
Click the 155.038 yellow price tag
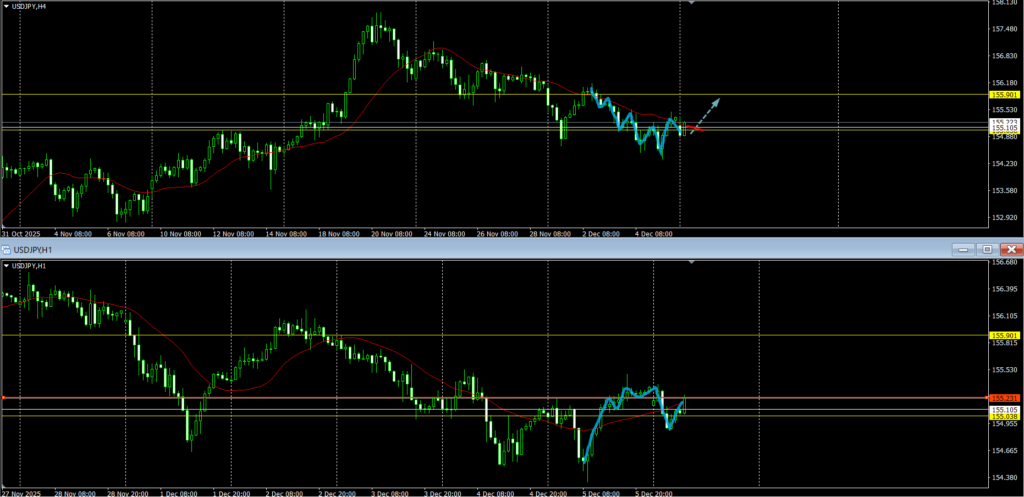point(1003,417)
